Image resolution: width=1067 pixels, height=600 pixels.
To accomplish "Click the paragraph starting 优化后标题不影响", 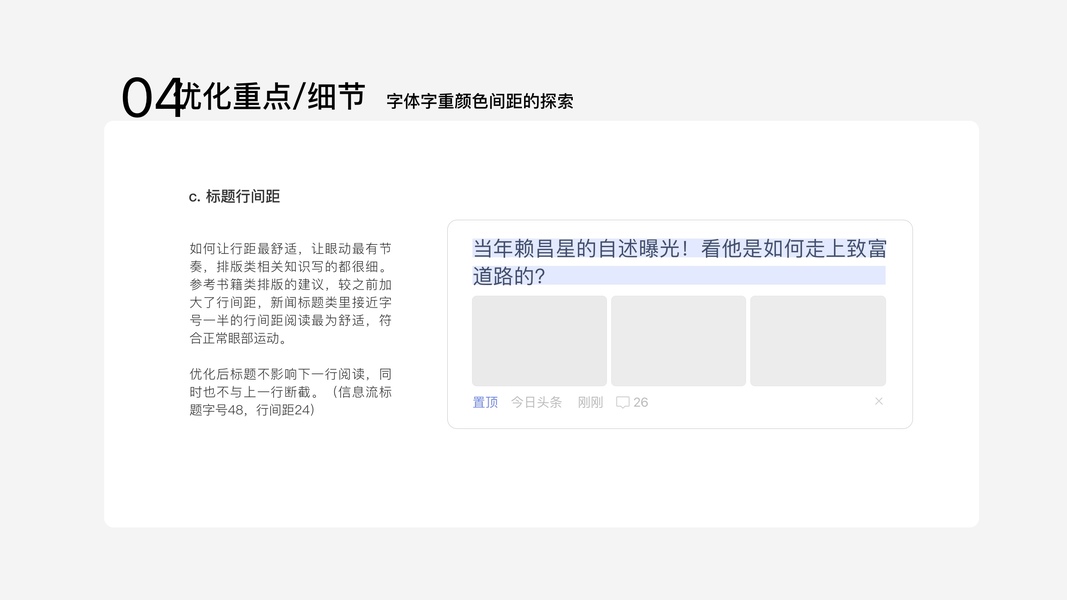I will 291,392.
